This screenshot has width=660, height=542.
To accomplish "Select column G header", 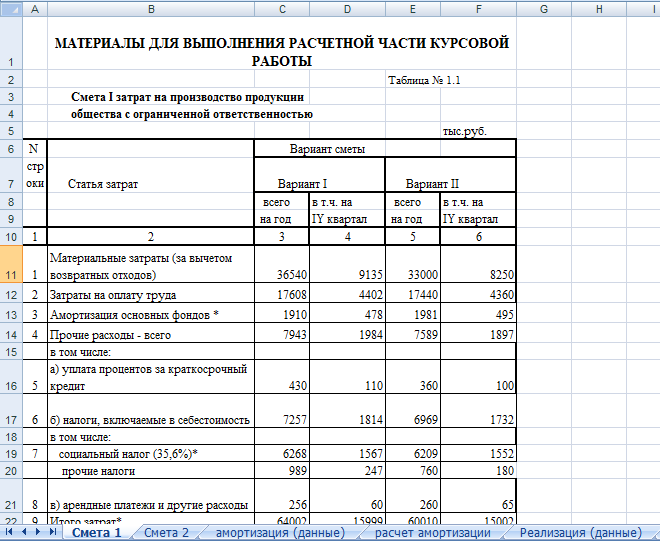I will point(544,9).
